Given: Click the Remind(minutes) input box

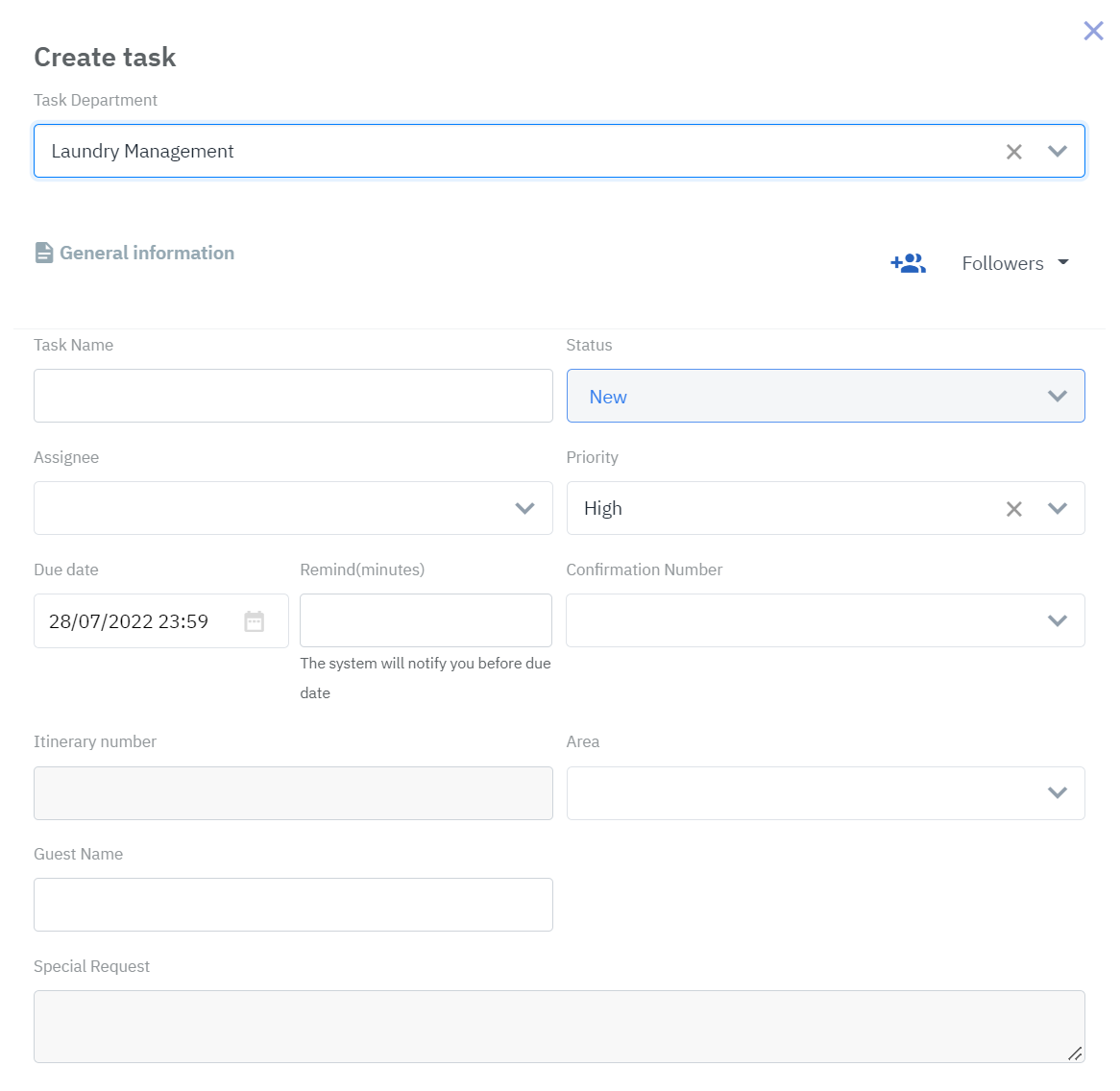Looking at the screenshot, I should (x=426, y=620).
